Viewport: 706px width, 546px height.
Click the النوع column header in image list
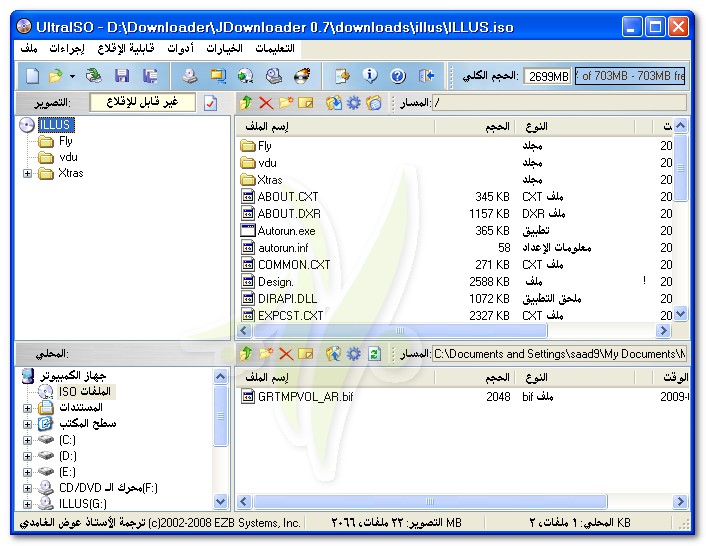pyautogui.click(x=575, y=126)
